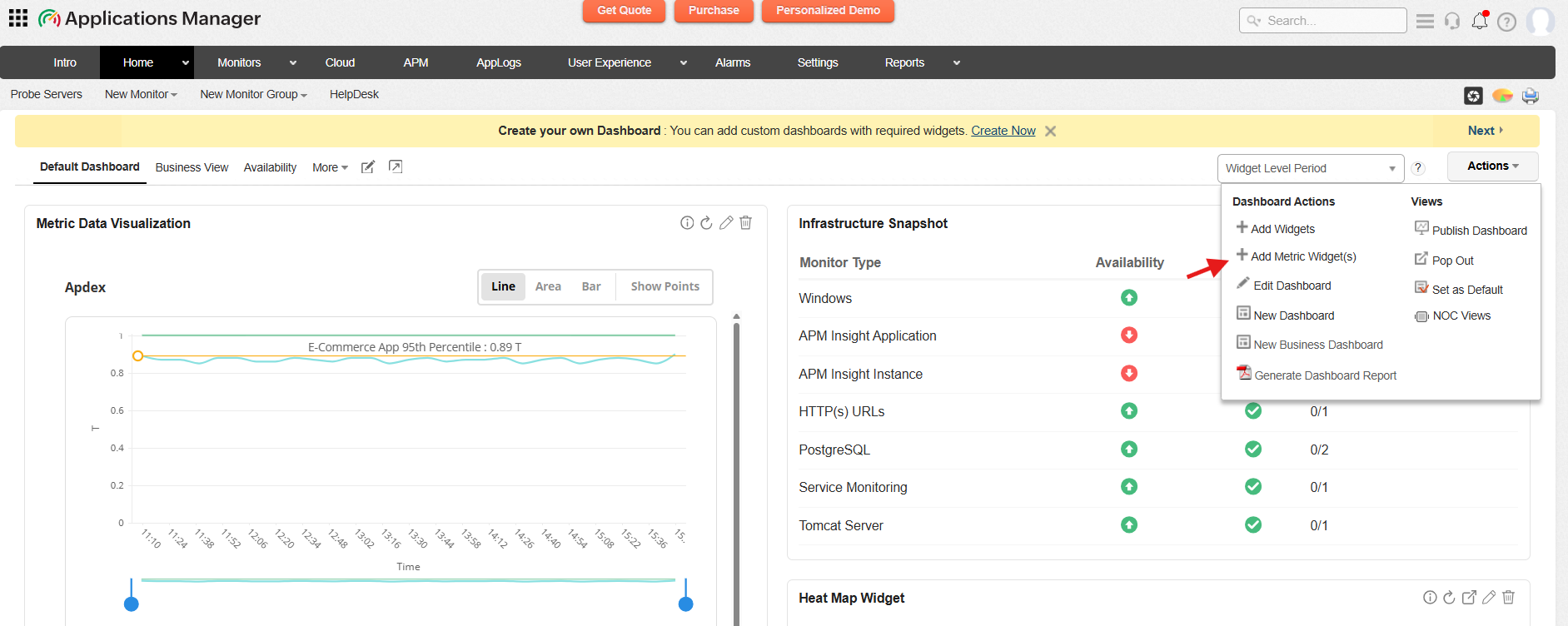Screen dimensions: 1568x626
Task: Delete the Metric Data Visualization widget
Action: tap(746, 222)
